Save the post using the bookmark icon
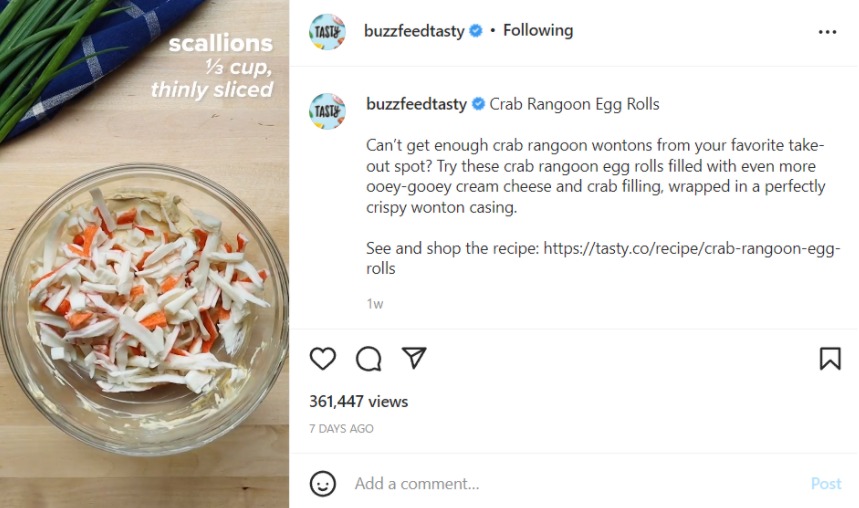 830,359
